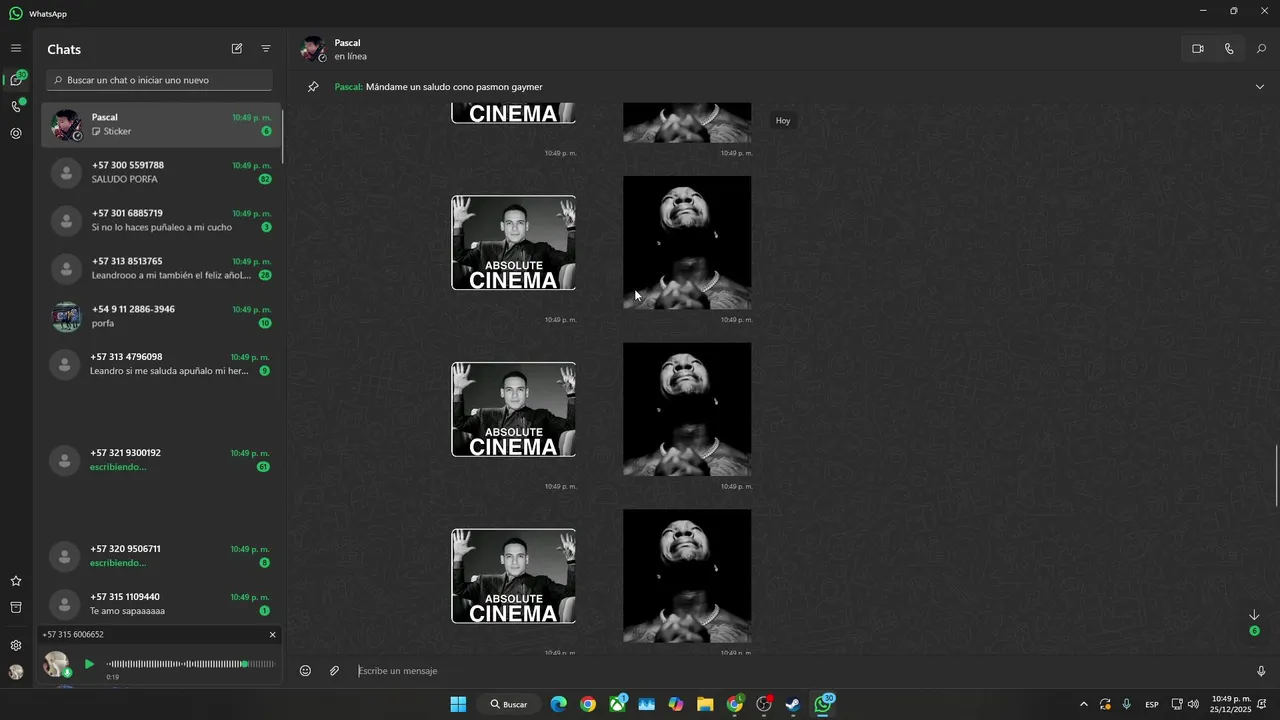Launch Microsoft Edge from taskbar
The image size is (1280, 720).
pos(559,704)
